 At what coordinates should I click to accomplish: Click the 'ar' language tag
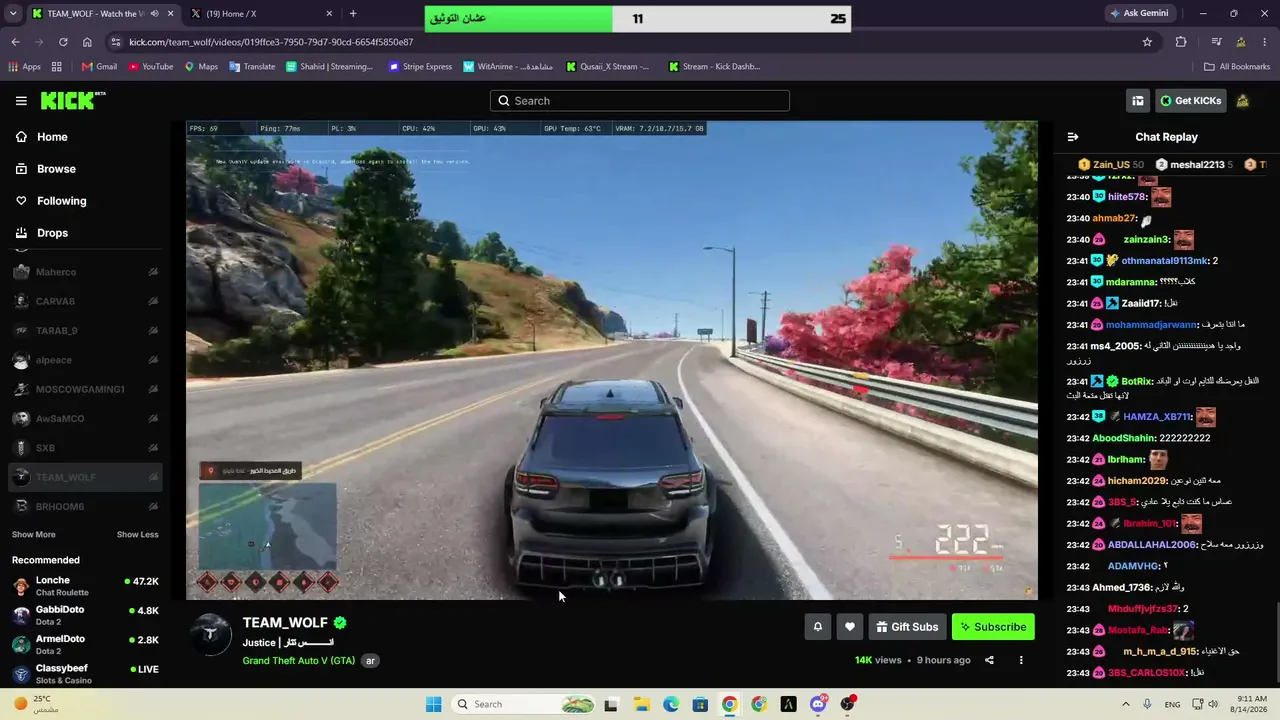[x=371, y=661]
